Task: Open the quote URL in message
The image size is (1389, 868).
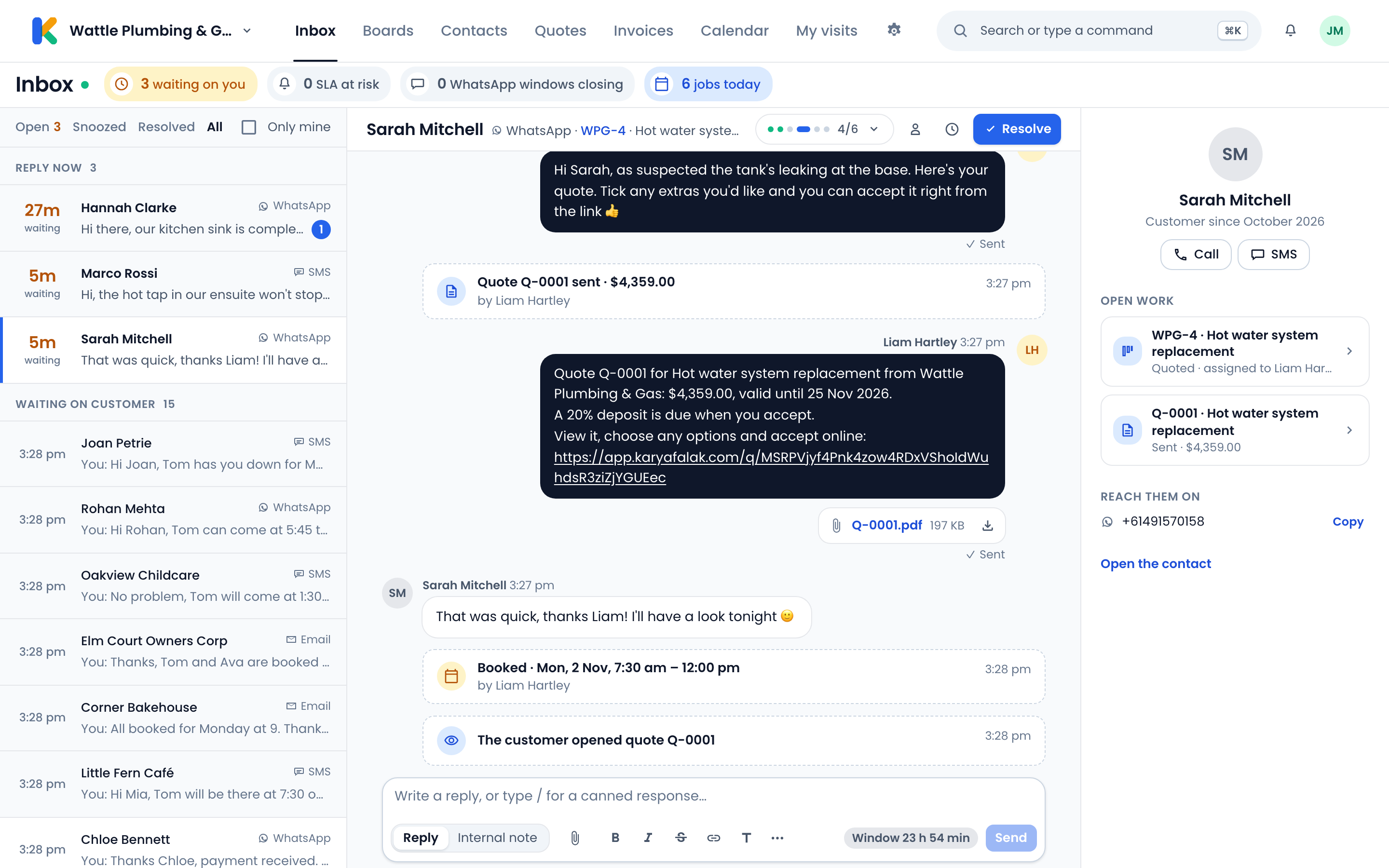Action: pyautogui.click(x=771, y=467)
